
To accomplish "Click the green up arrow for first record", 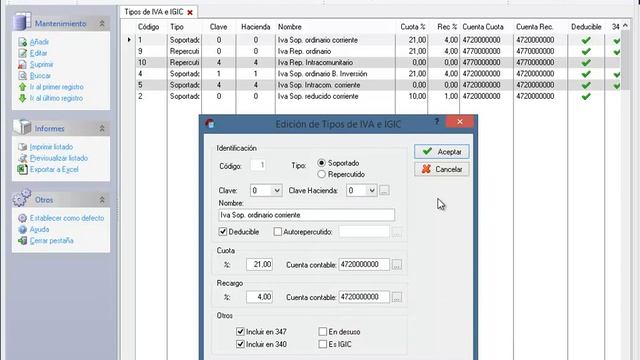I will click(22, 87).
